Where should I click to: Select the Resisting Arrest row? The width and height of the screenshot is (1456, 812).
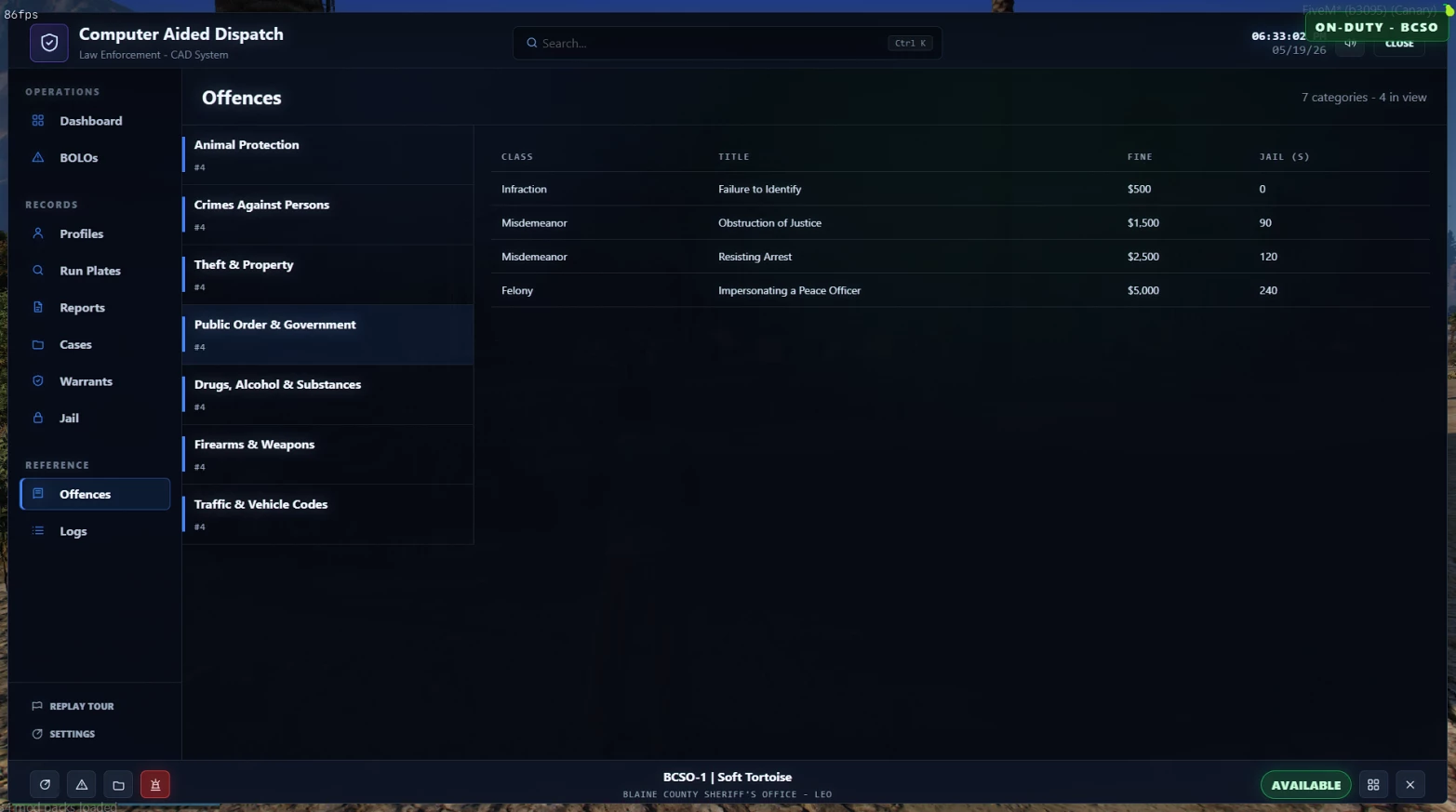960,257
